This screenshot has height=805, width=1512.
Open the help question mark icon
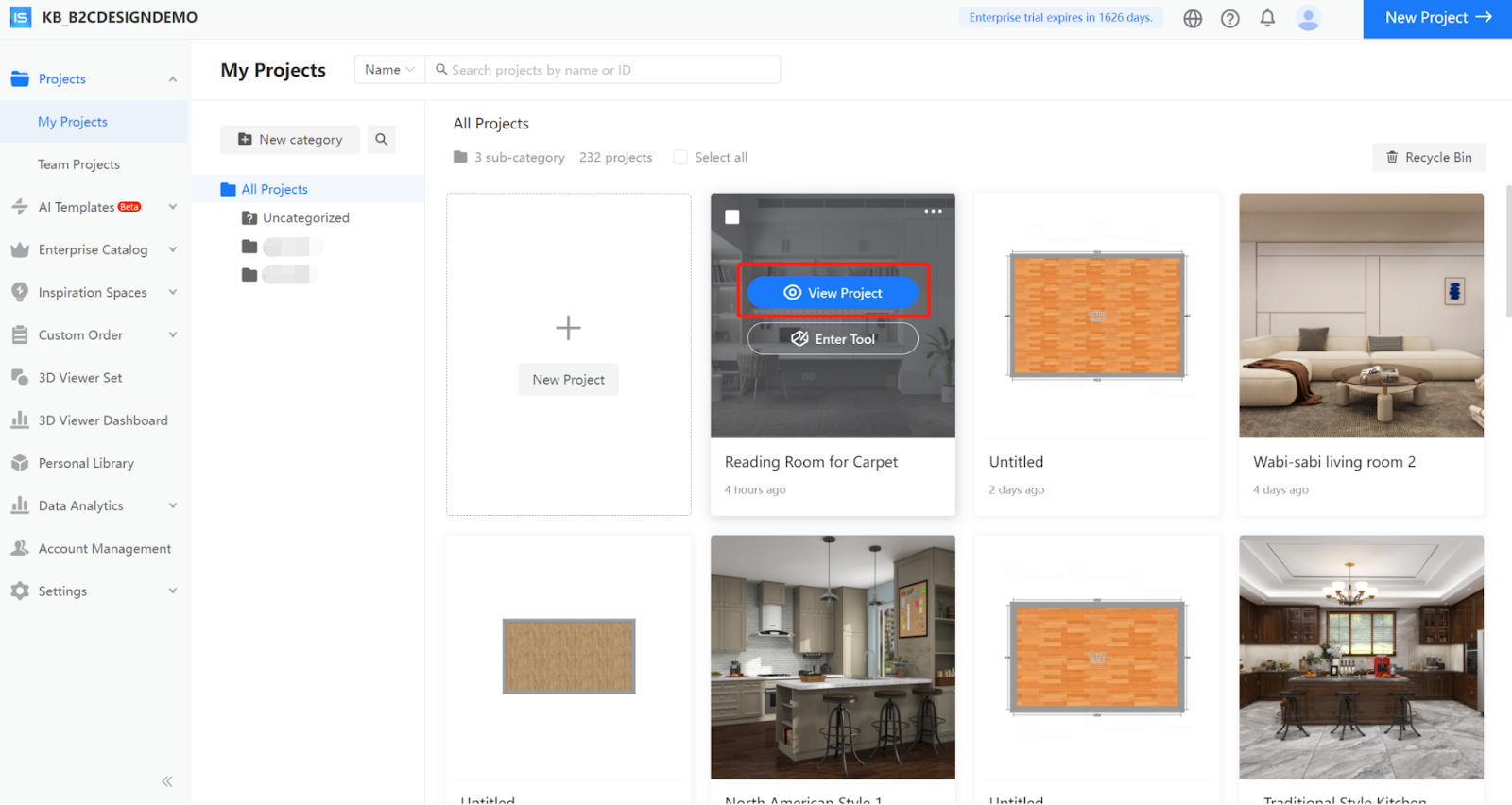(1229, 18)
